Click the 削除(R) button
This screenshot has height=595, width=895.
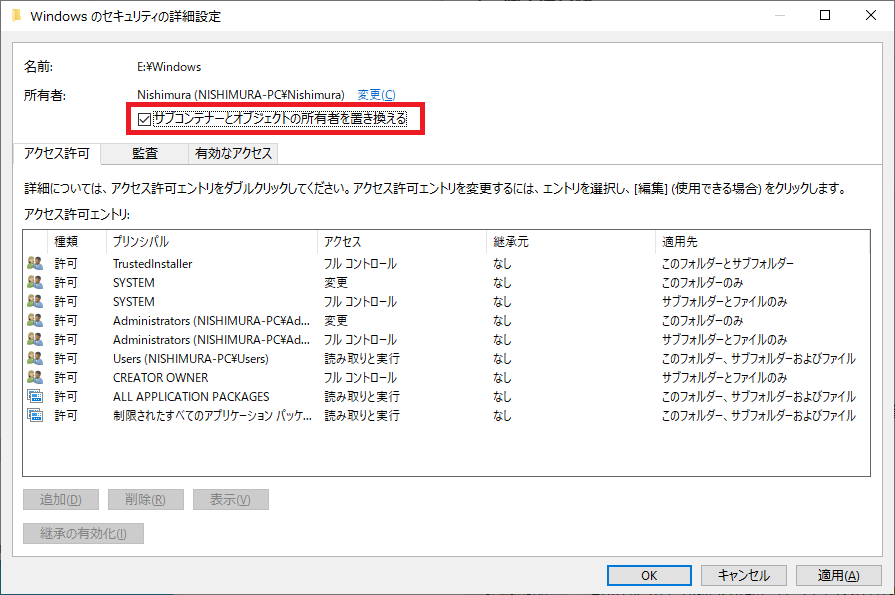[146, 500]
